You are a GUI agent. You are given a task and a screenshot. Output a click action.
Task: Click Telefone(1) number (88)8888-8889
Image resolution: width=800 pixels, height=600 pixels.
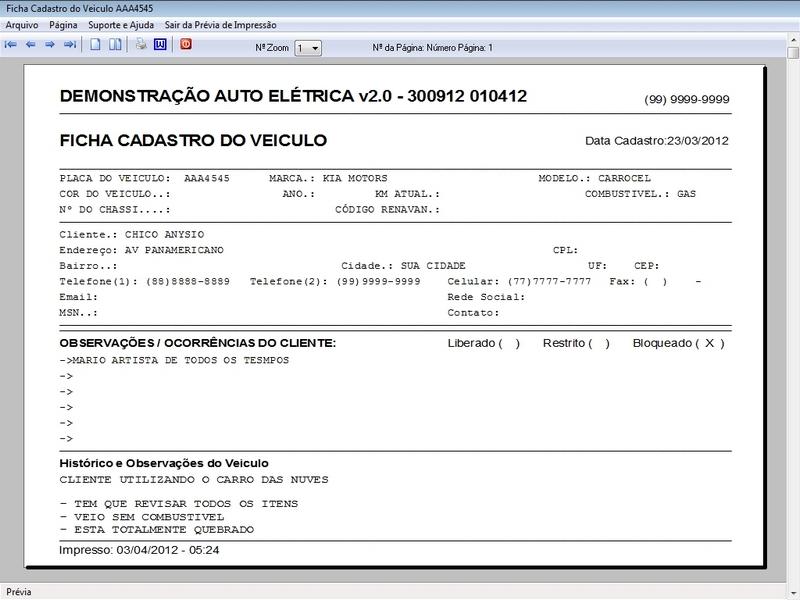coord(188,282)
